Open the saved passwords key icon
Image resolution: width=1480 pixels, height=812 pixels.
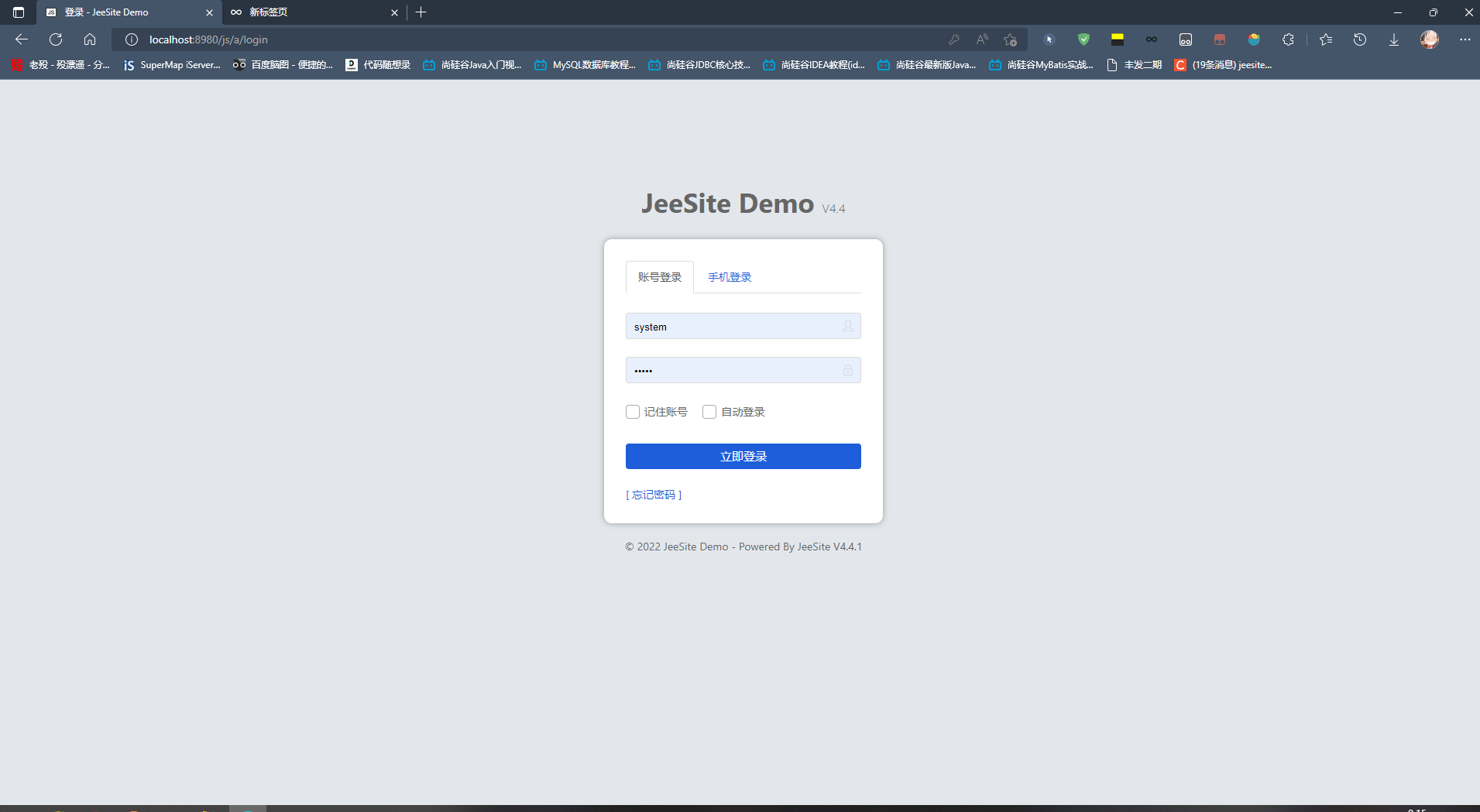954,39
